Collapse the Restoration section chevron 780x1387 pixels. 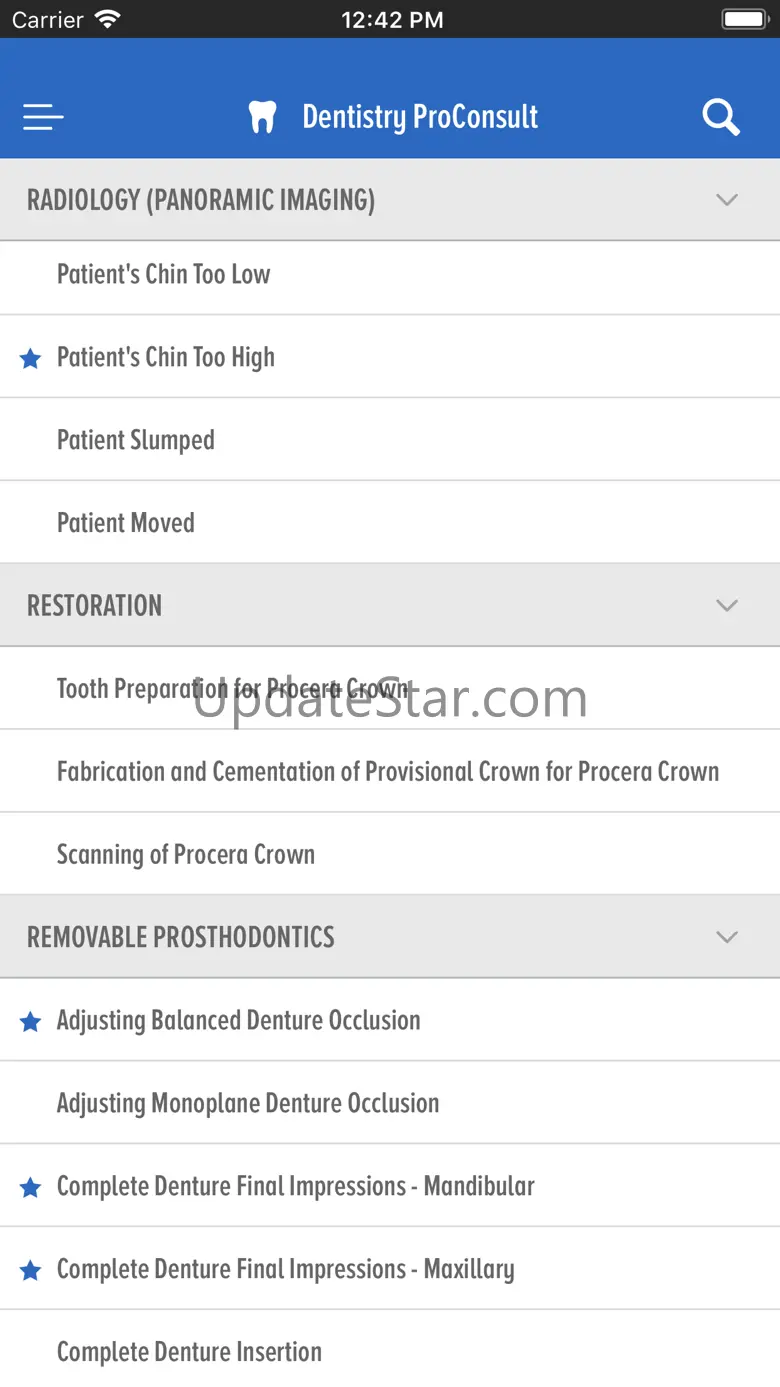tap(727, 605)
